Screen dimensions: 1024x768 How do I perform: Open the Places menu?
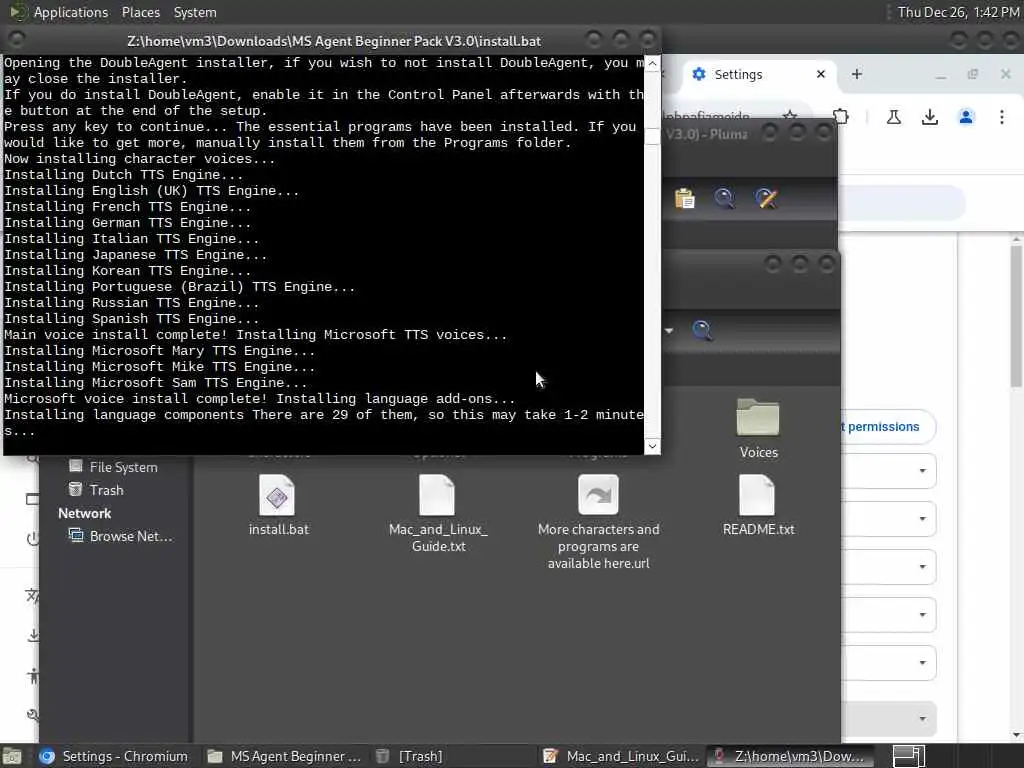point(140,12)
